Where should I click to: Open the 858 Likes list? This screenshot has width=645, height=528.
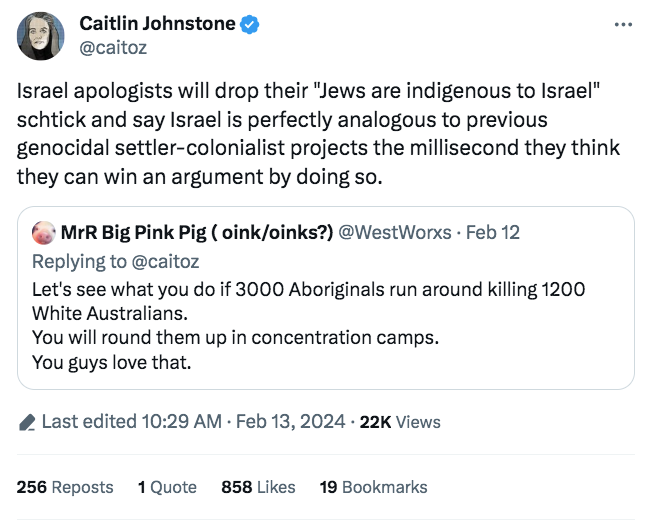click(258, 487)
